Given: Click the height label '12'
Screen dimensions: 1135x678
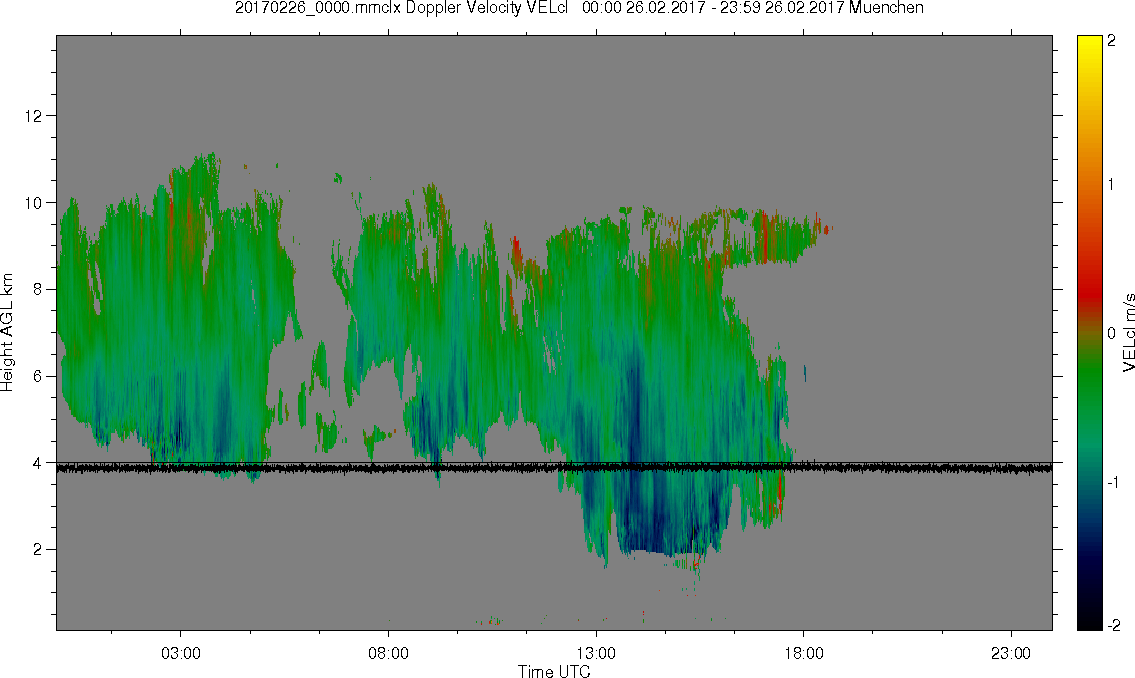Looking at the screenshot, I should click(x=33, y=116).
